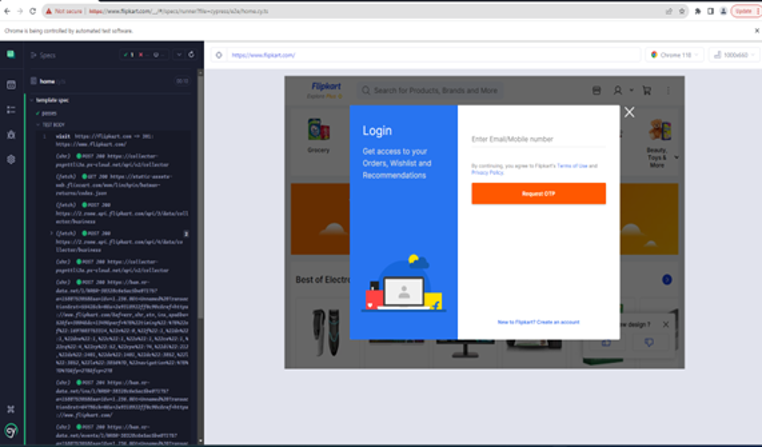The height and width of the screenshot is (447, 762).
Task: Click the share page icon in address bar
Action: pos(669,11)
